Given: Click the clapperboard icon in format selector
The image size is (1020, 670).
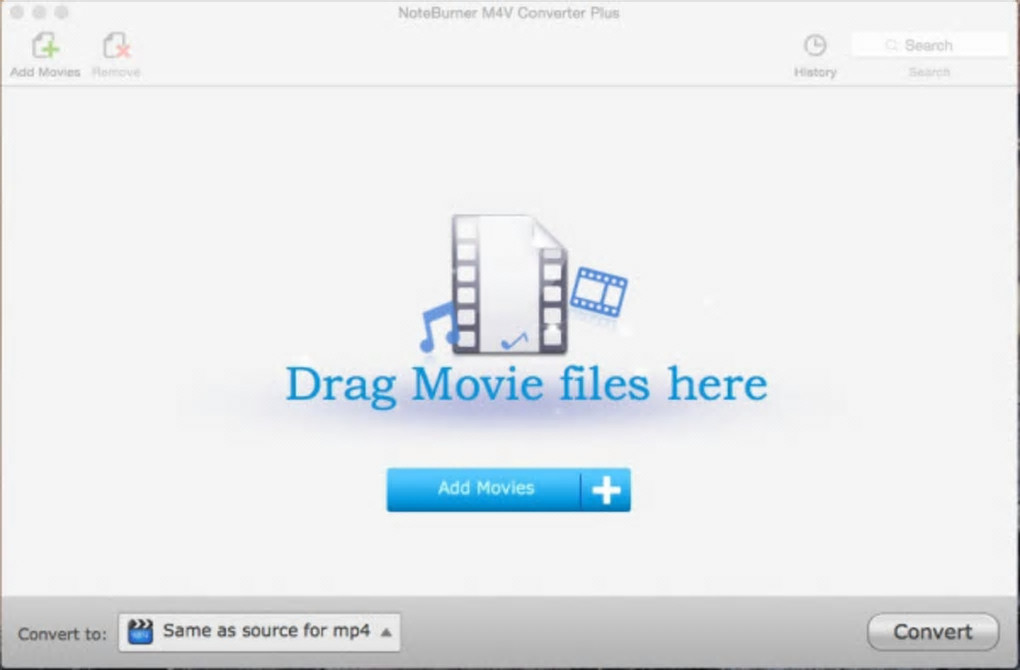Looking at the screenshot, I should [x=140, y=632].
